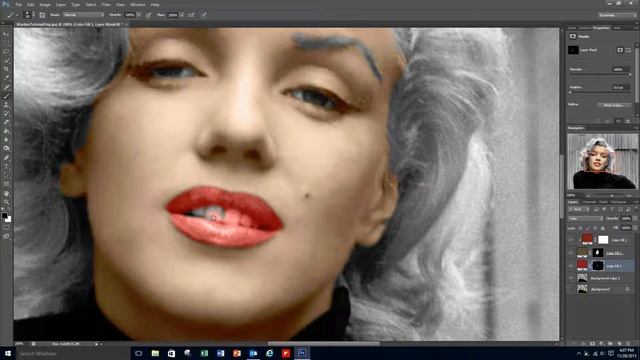This screenshot has height=360, width=640.
Task: Hide the selected Color Fill 3 layer
Action: [571, 266]
